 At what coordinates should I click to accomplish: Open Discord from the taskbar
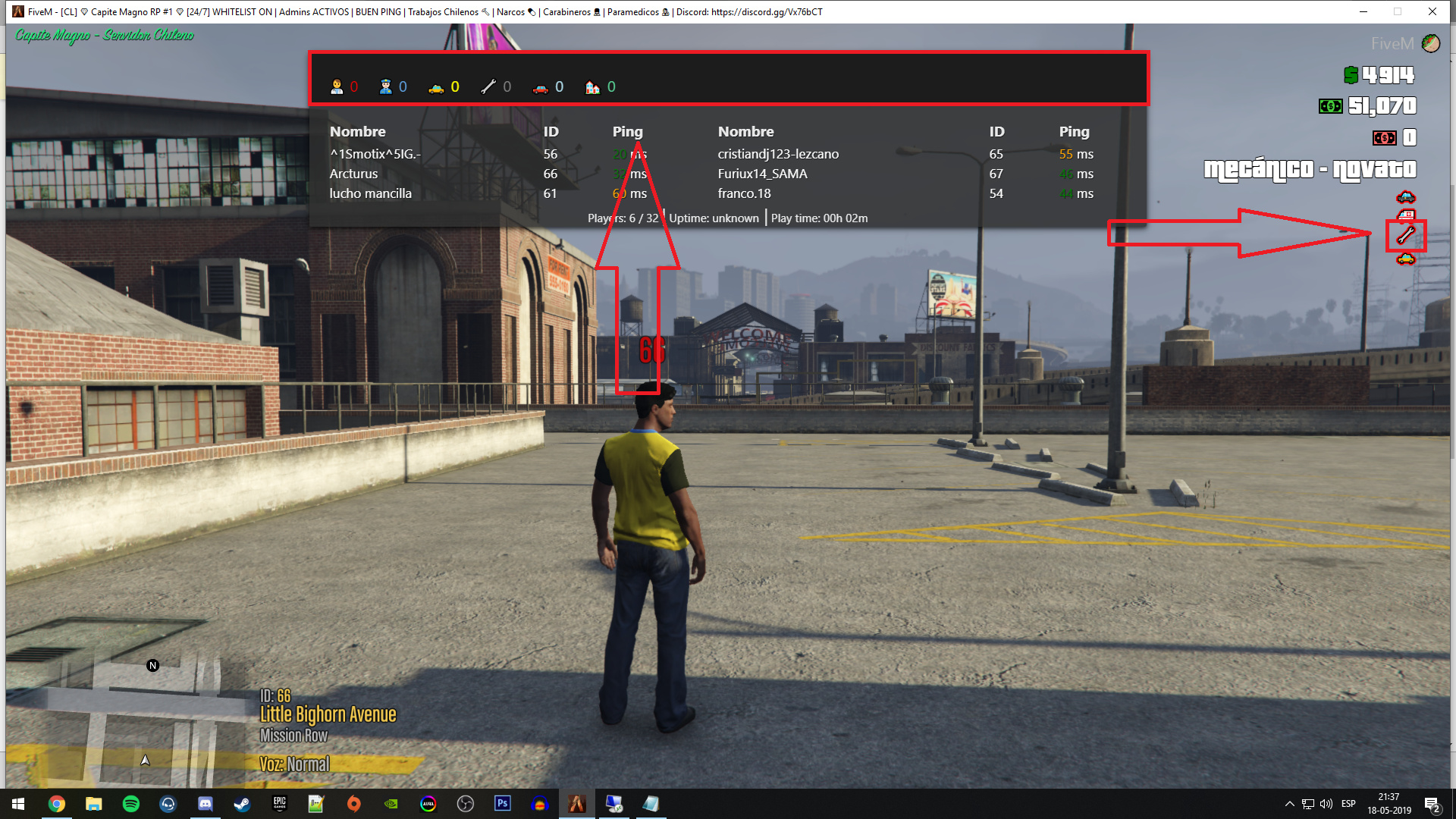pos(205,804)
